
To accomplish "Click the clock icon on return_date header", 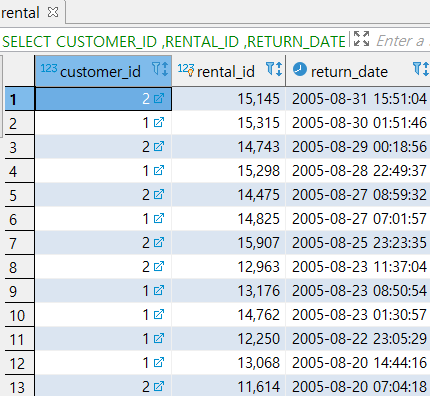I will pyautogui.click(x=300, y=69).
